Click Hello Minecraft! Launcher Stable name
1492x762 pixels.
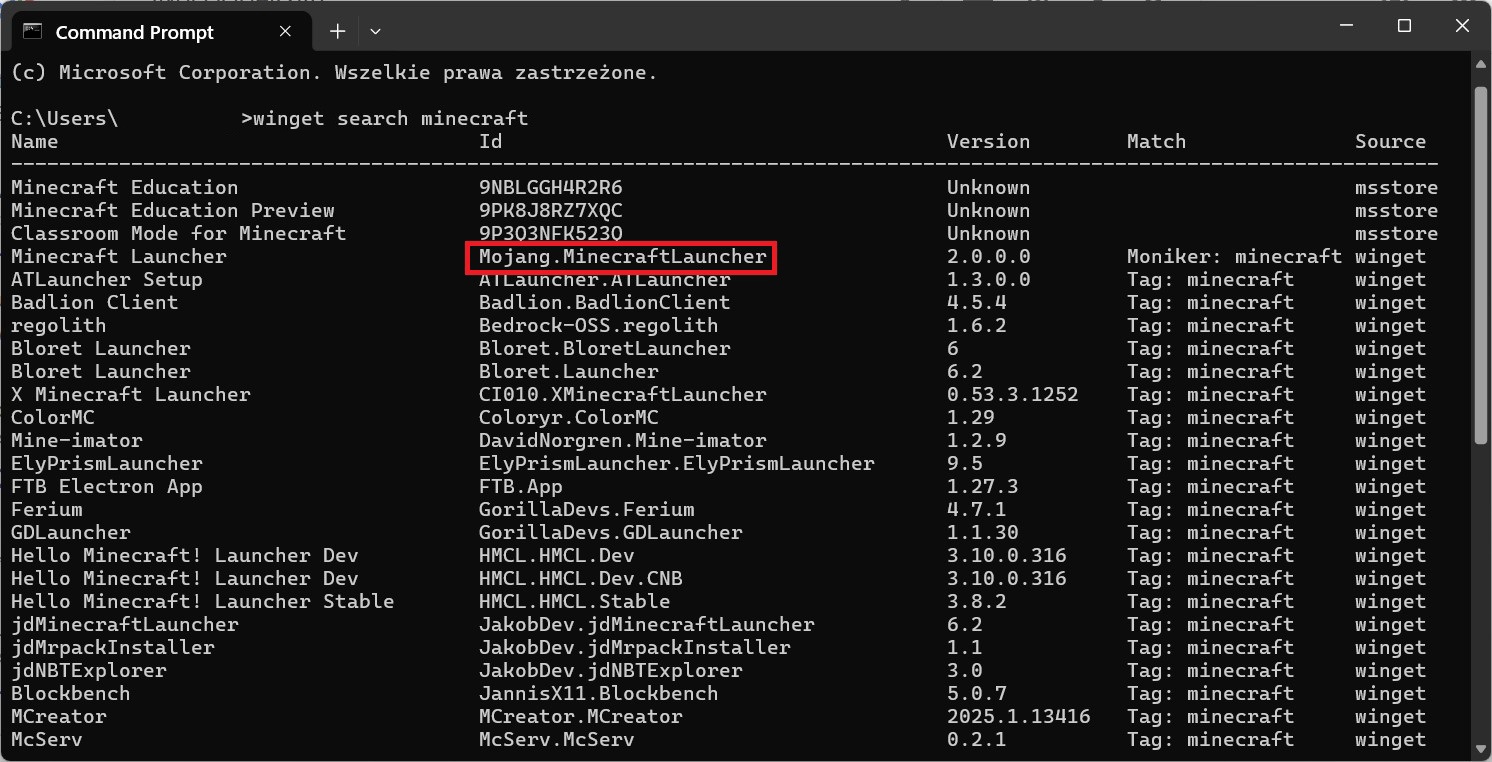[x=202, y=602]
